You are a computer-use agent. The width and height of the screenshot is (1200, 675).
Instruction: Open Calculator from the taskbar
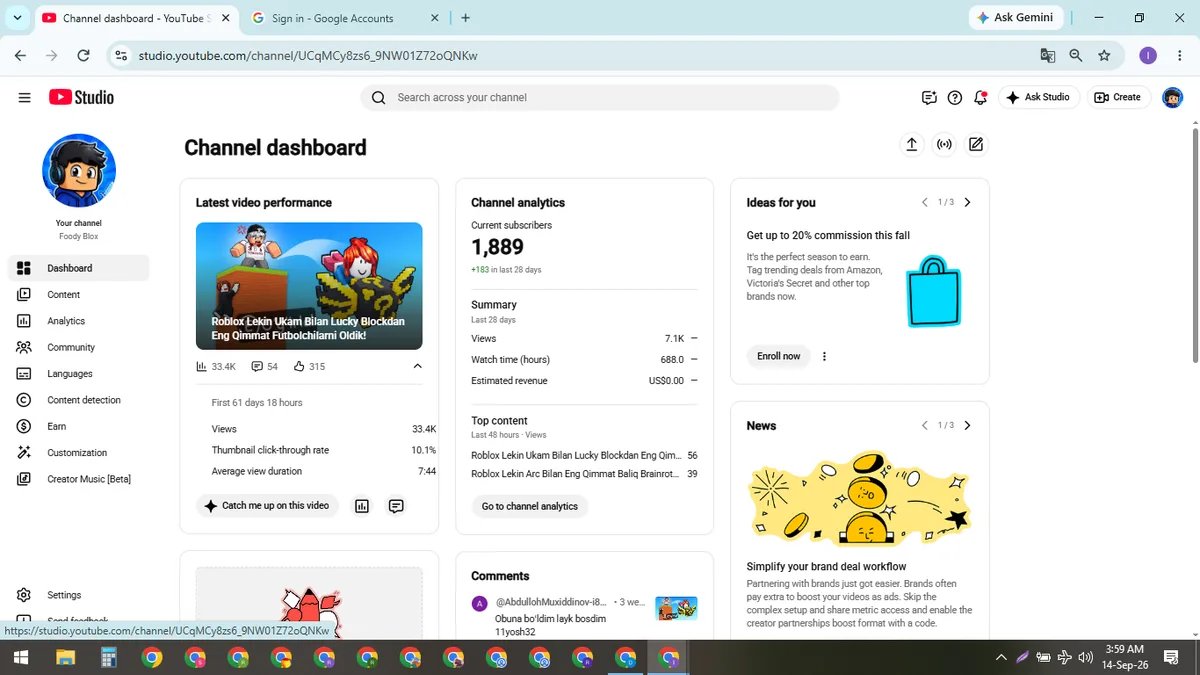click(x=108, y=657)
